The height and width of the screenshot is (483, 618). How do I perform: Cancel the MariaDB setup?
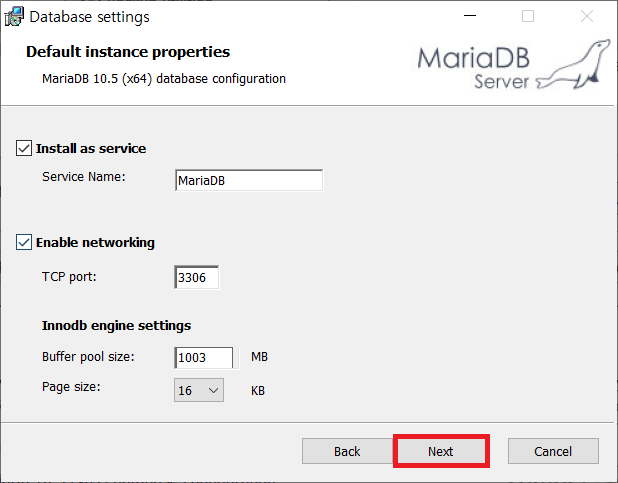[x=553, y=451]
